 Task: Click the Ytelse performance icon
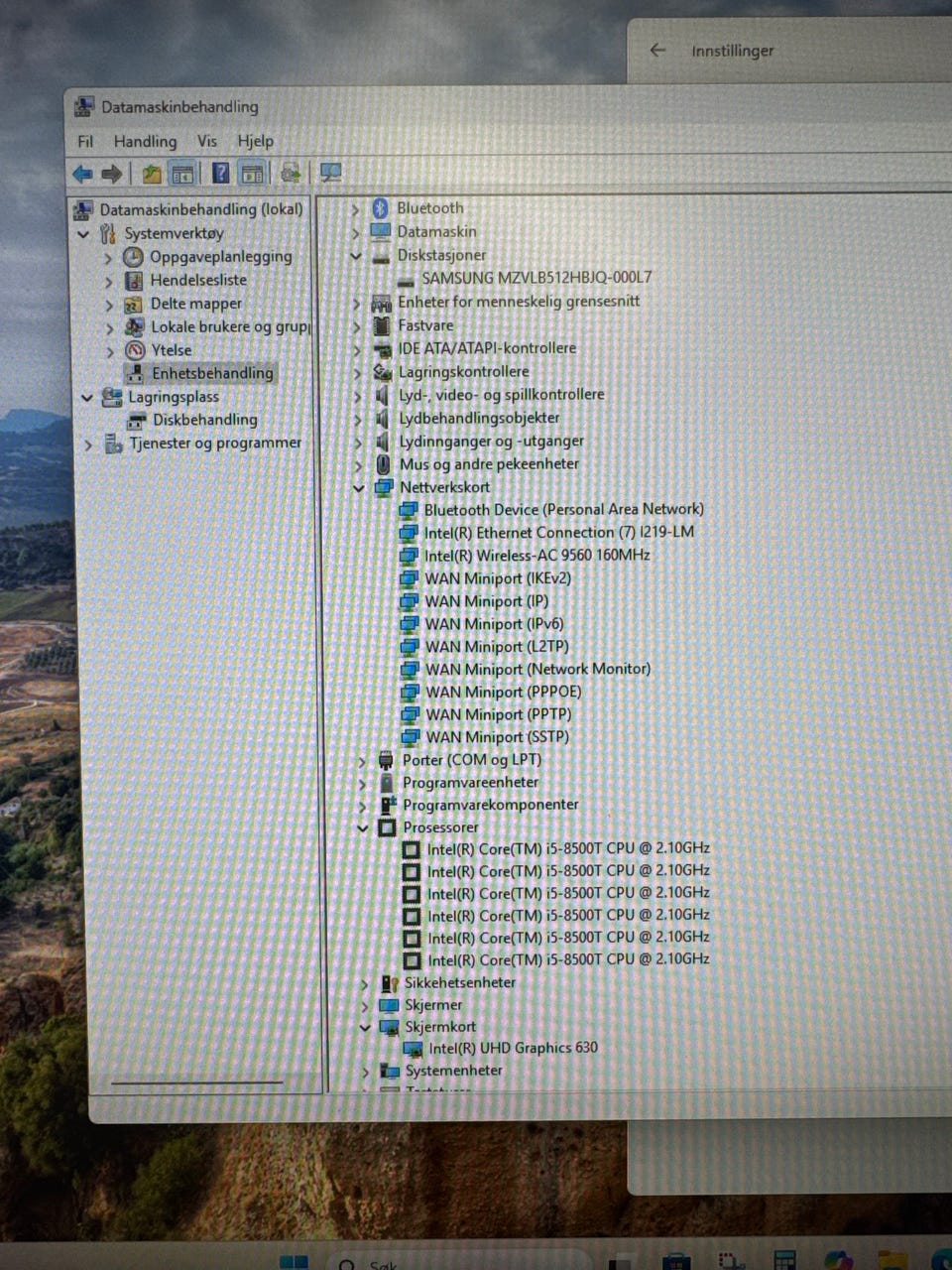point(135,350)
